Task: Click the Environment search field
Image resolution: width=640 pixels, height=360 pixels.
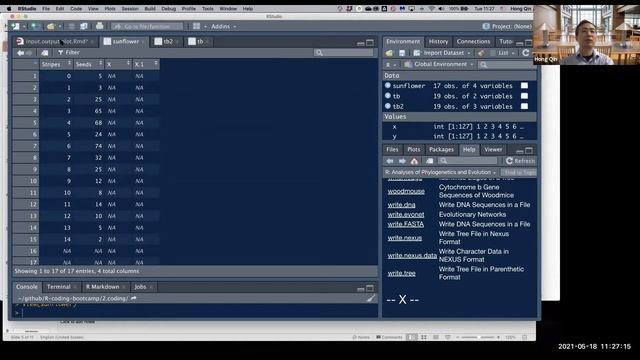Action: [x=507, y=64]
